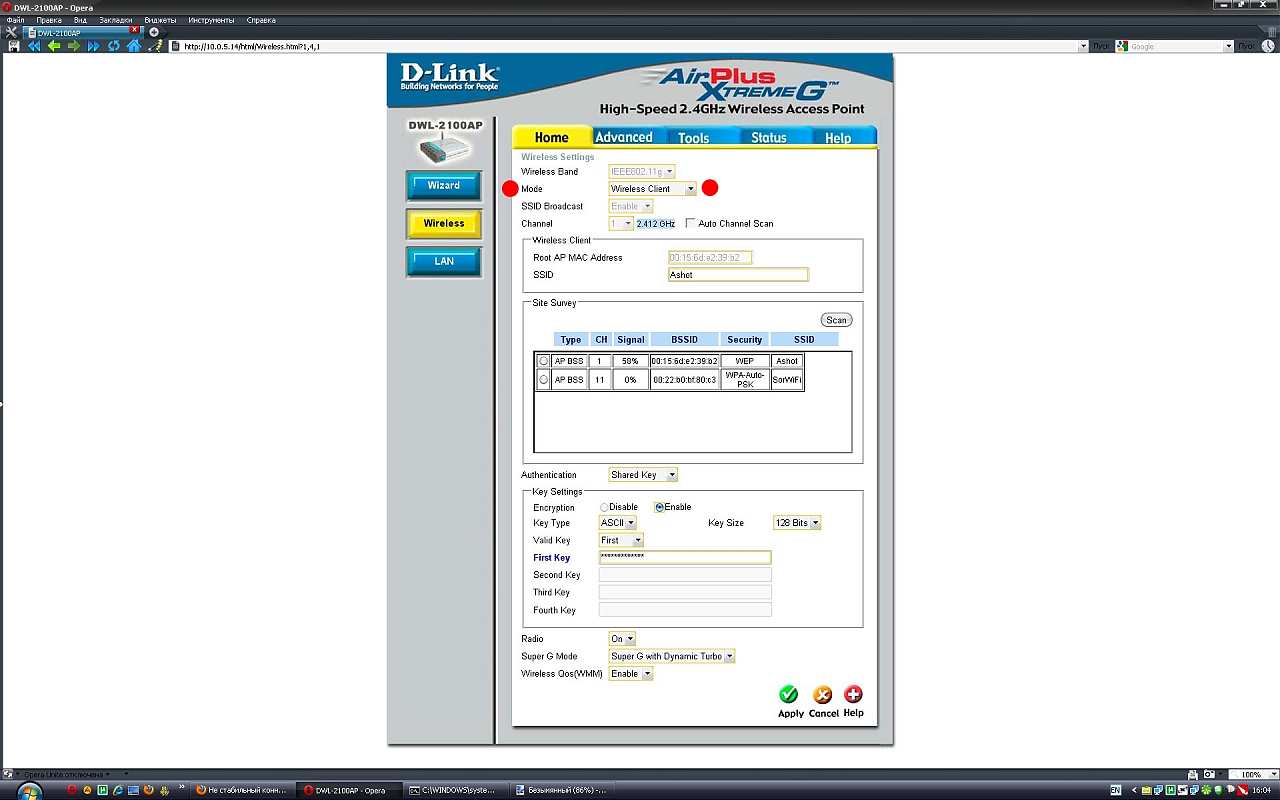Select the AP BSS row for Ashot
The height and width of the screenshot is (800, 1280).
point(544,361)
